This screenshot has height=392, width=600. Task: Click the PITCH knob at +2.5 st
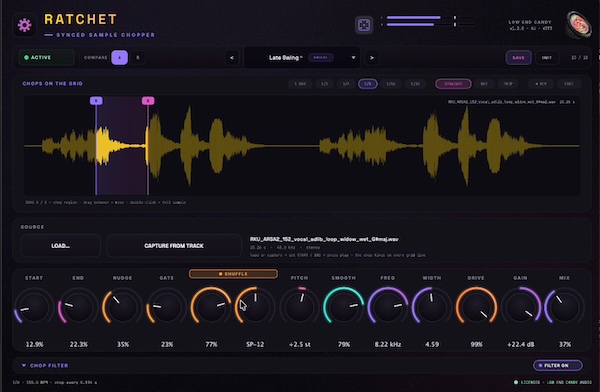299,307
